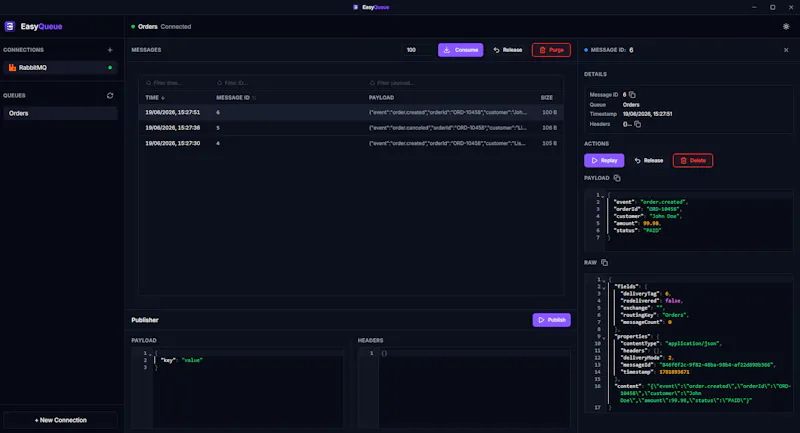Collapse payload JSON at line 1
Image resolution: width=800 pixels, height=433 pixels.
pos(603,196)
